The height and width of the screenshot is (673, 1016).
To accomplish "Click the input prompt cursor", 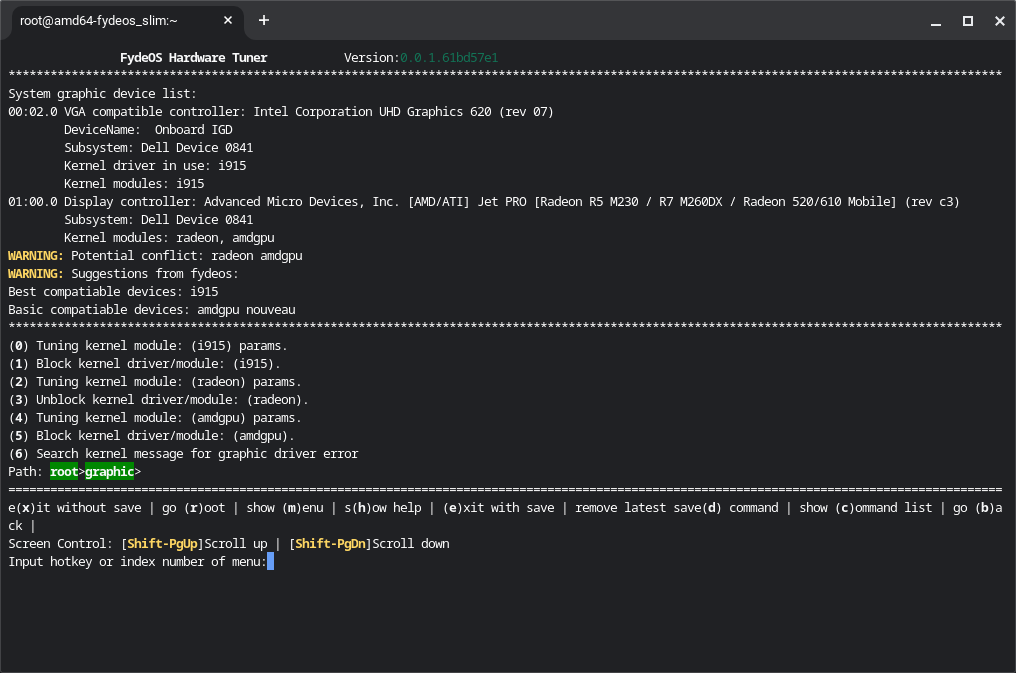I will 270,562.
